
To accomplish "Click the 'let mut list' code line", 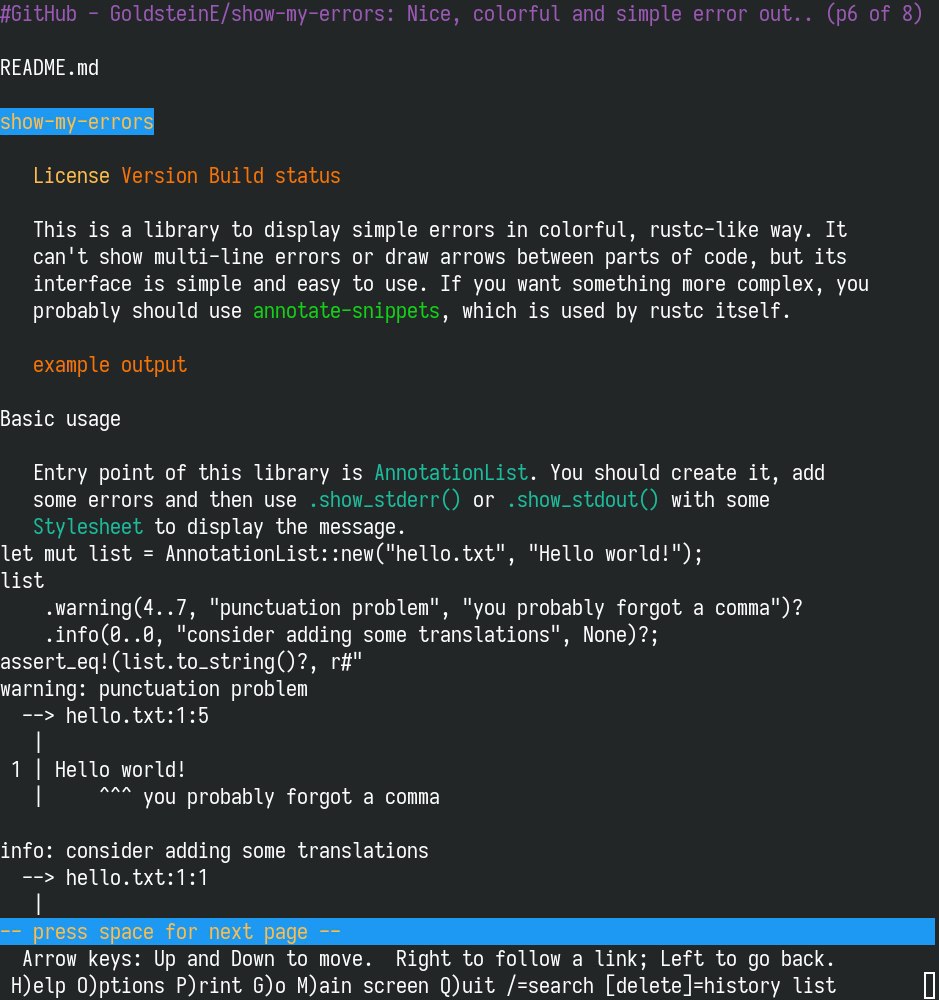I will point(351,554).
